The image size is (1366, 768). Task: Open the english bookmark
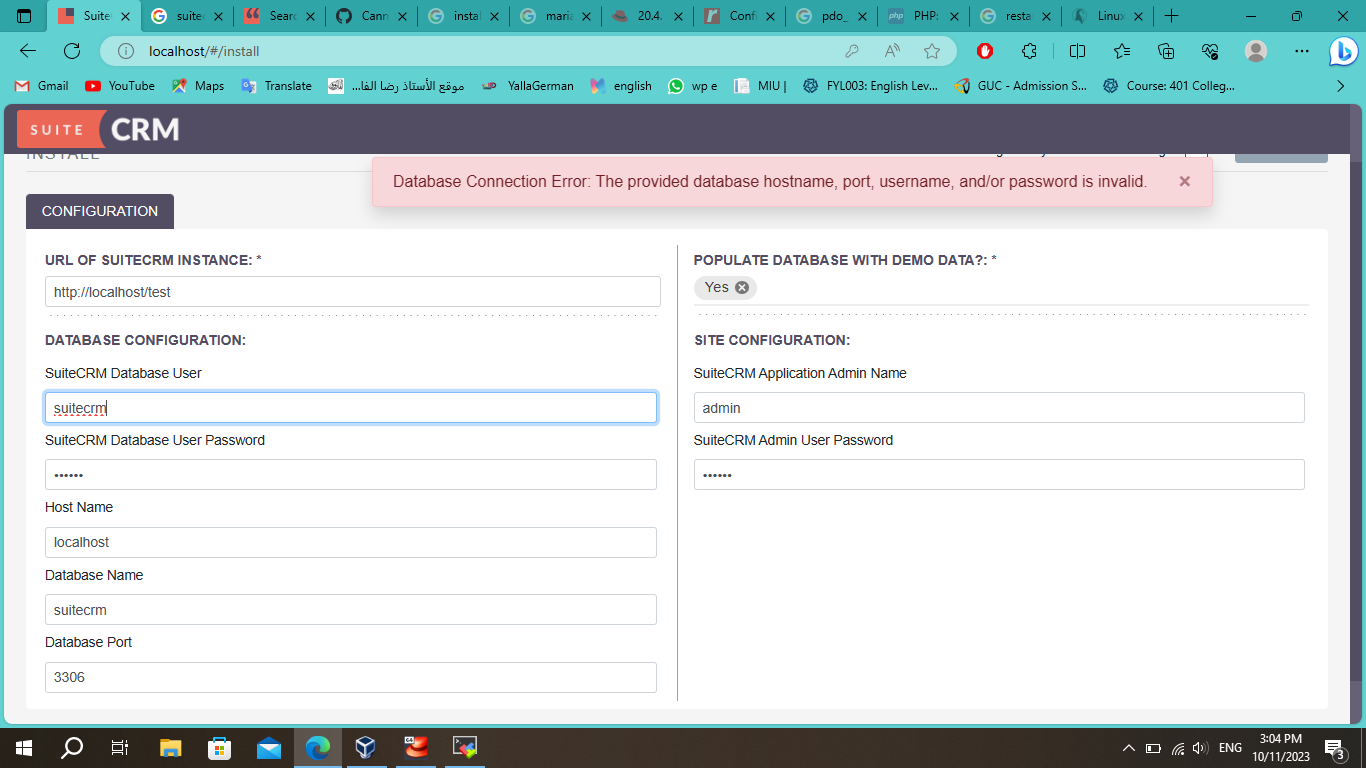coord(621,86)
